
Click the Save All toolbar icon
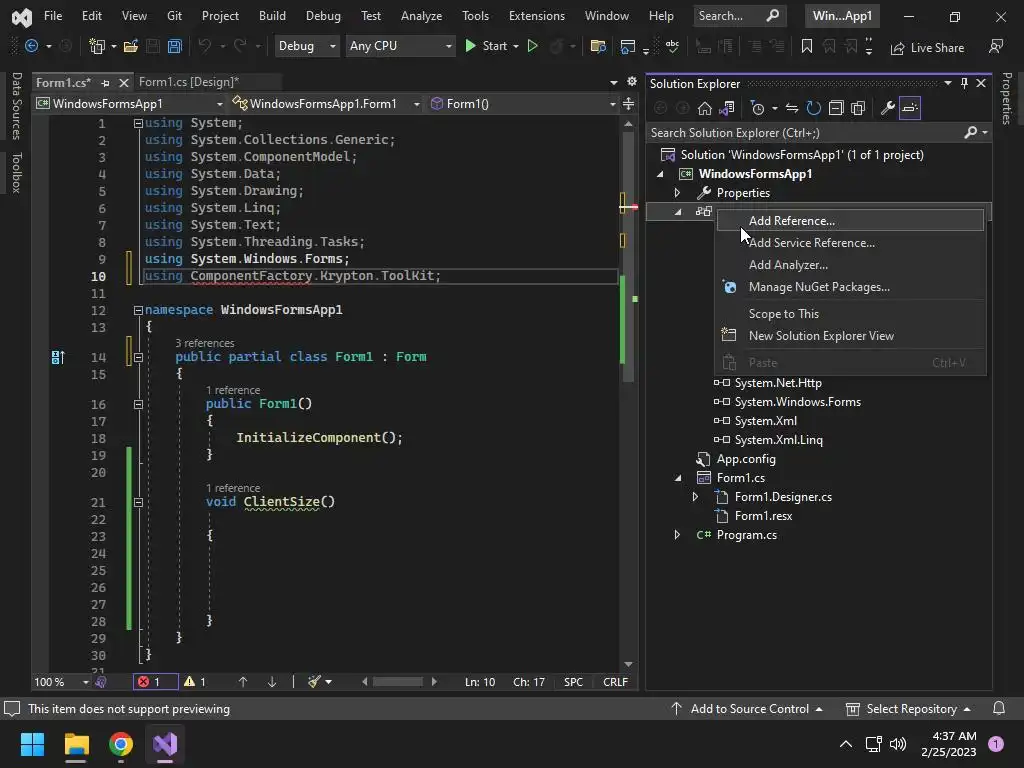click(174, 46)
